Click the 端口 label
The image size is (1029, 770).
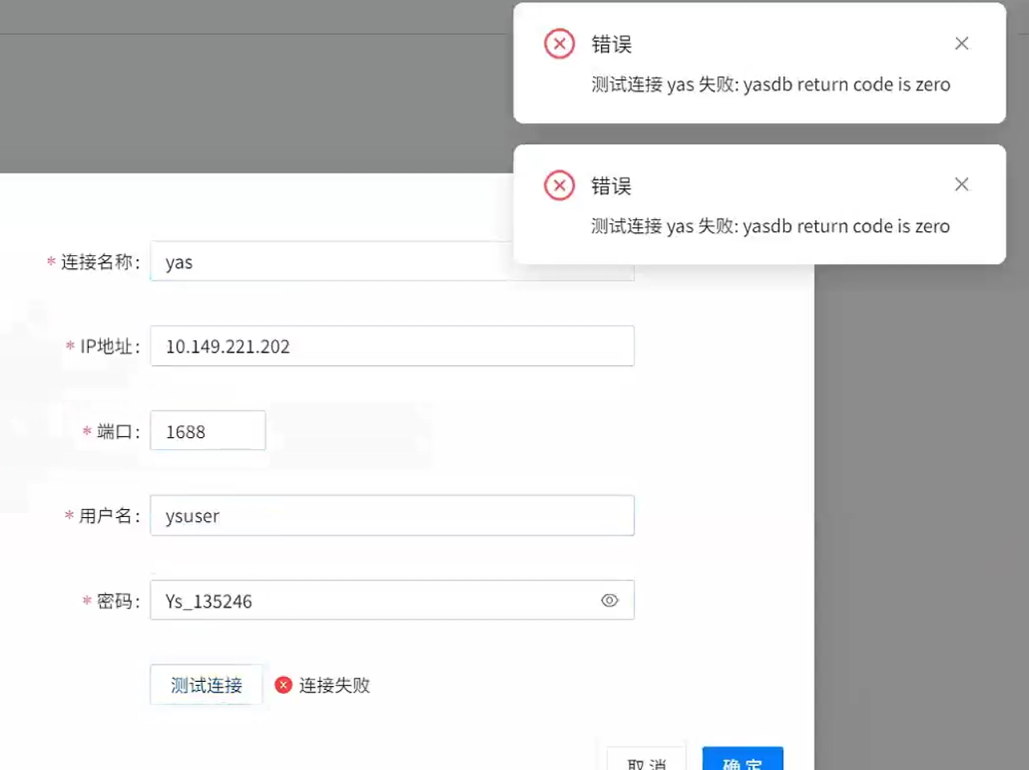tap(119, 431)
